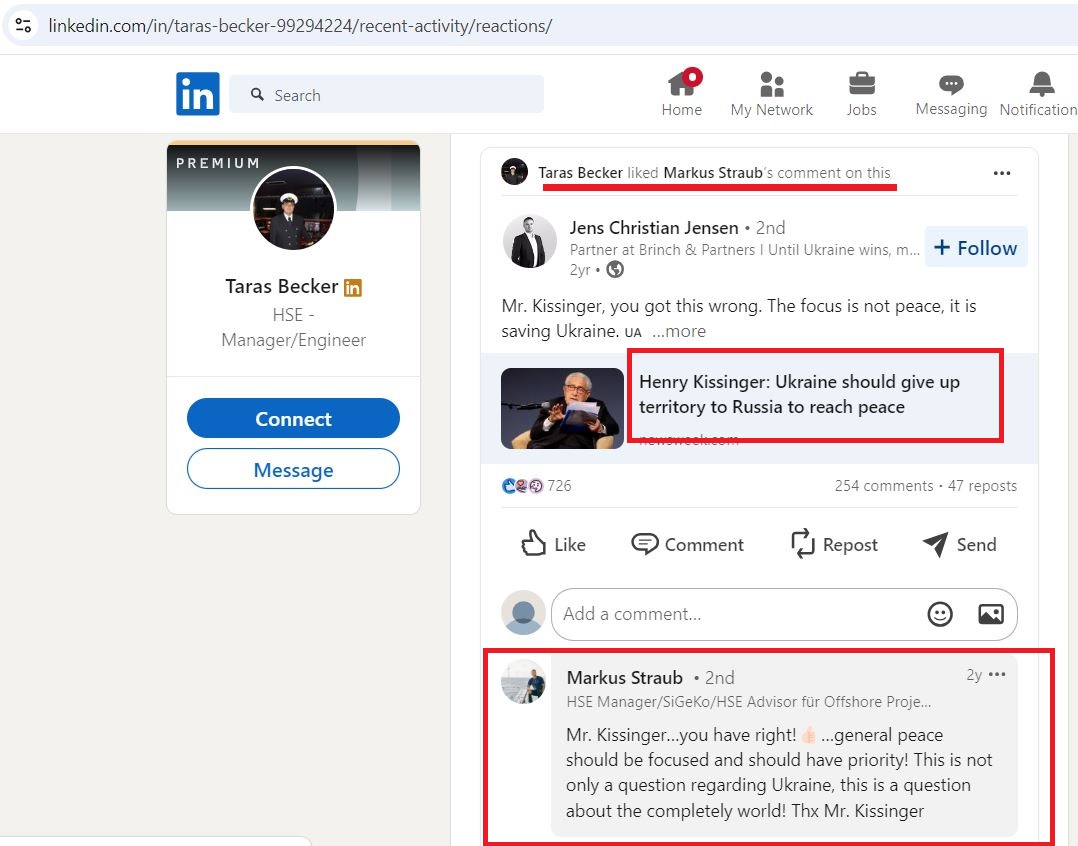Open the post options three-dot menu
Image resolution: width=1078 pixels, height=846 pixels.
1002,172
